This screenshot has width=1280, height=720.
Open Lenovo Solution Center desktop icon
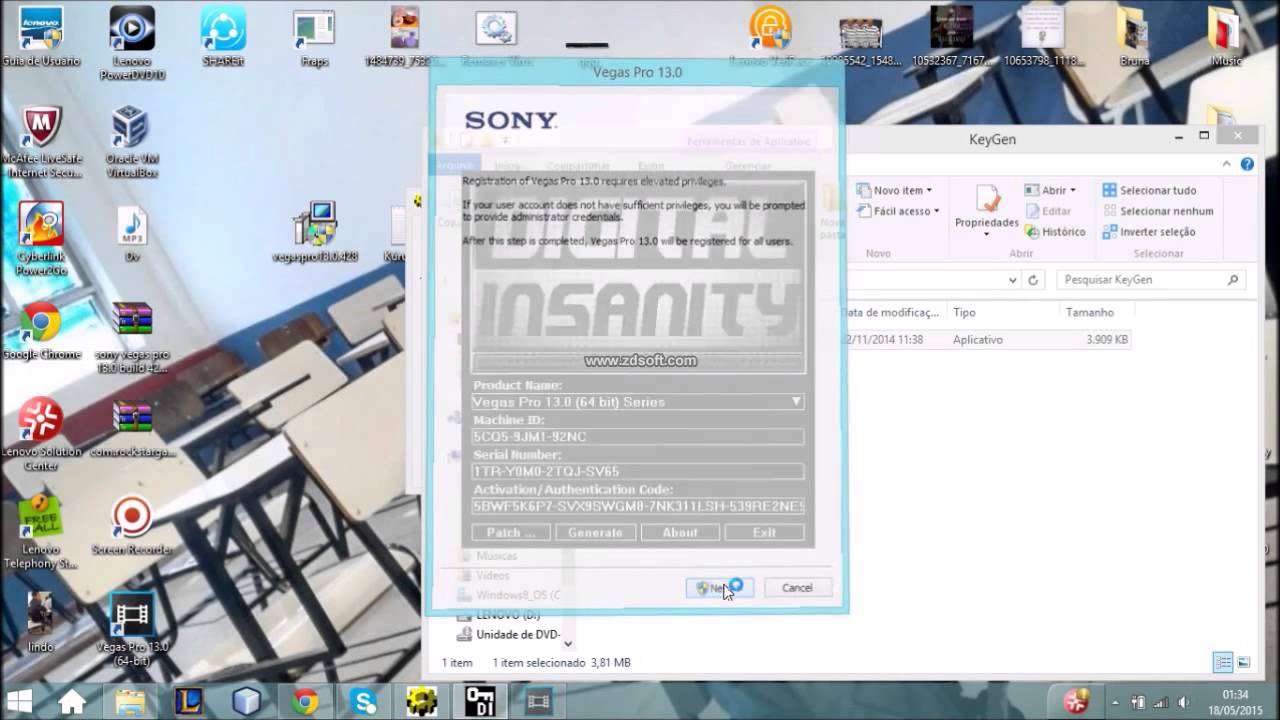41,434
